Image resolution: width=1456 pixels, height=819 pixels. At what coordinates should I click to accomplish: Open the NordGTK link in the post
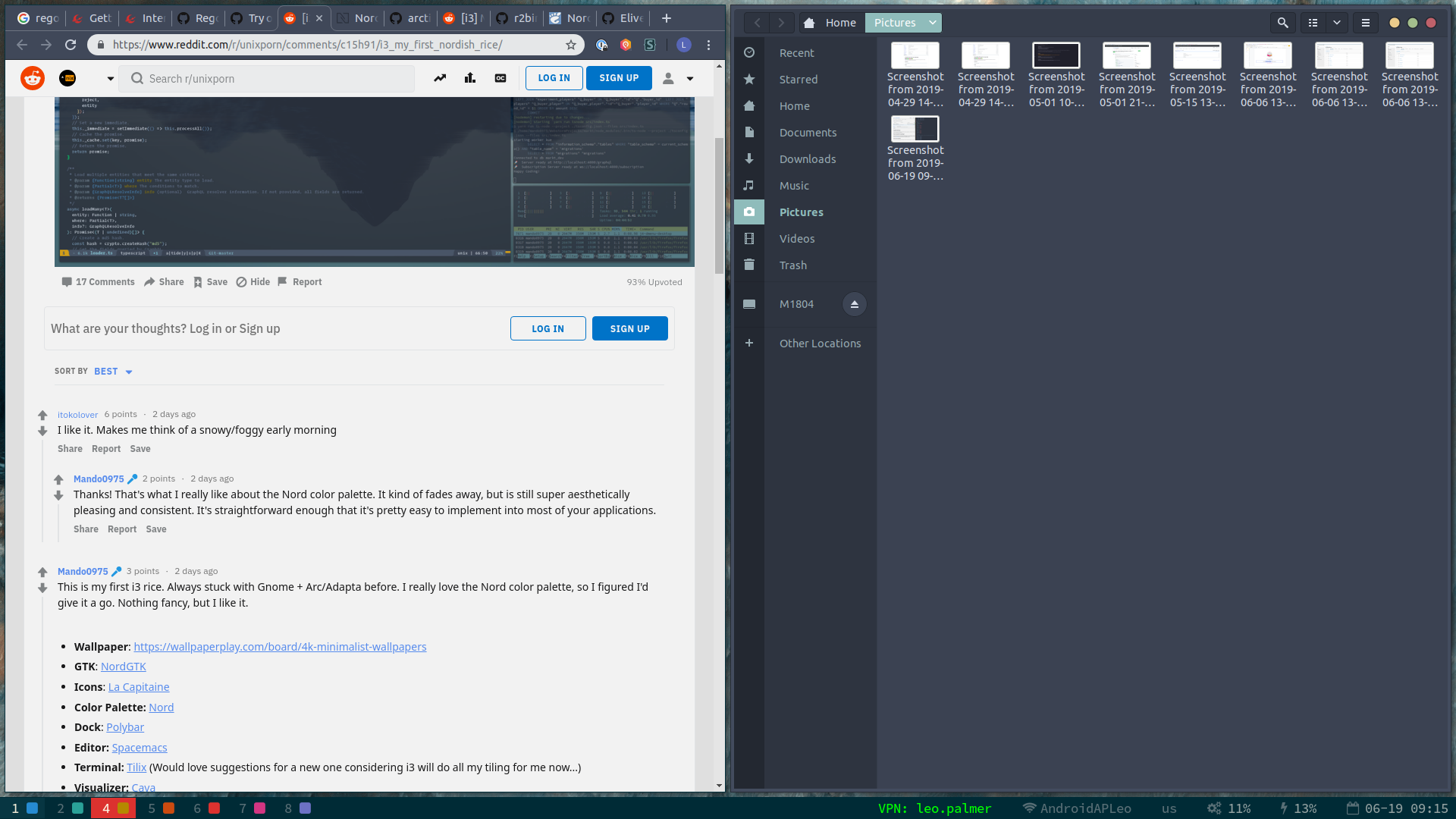point(123,666)
